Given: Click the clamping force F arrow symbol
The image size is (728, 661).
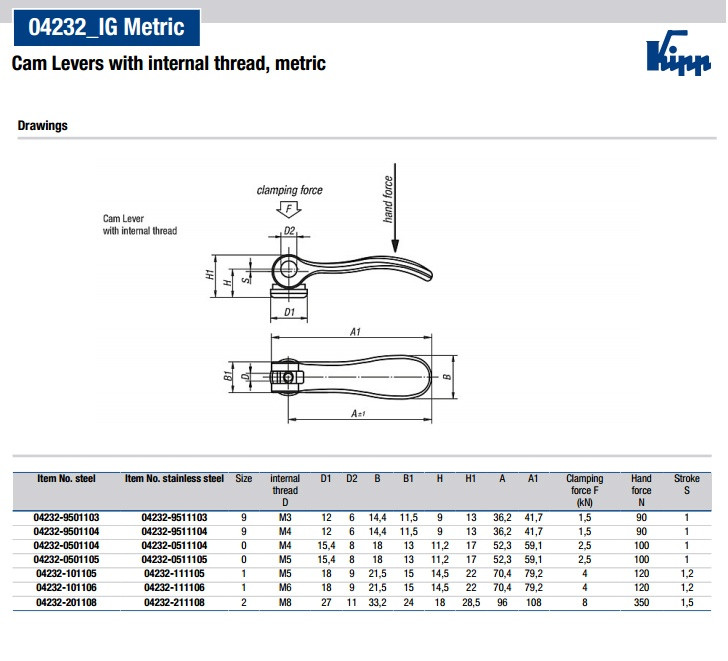Looking at the screenshot, I should tap(289, 209).
